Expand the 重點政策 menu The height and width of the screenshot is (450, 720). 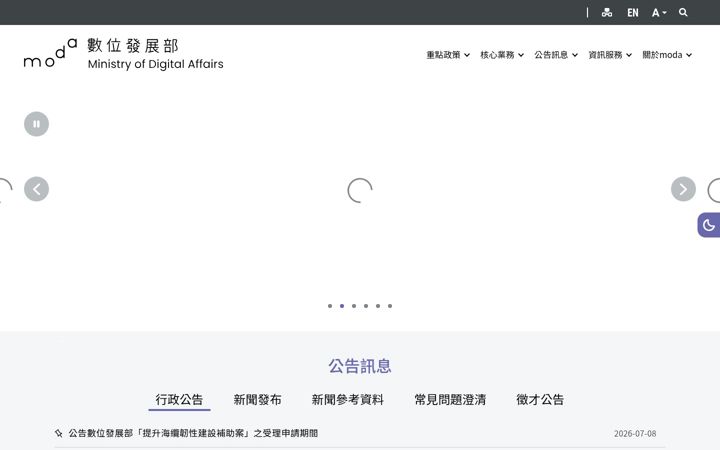[x=448, y=55]
